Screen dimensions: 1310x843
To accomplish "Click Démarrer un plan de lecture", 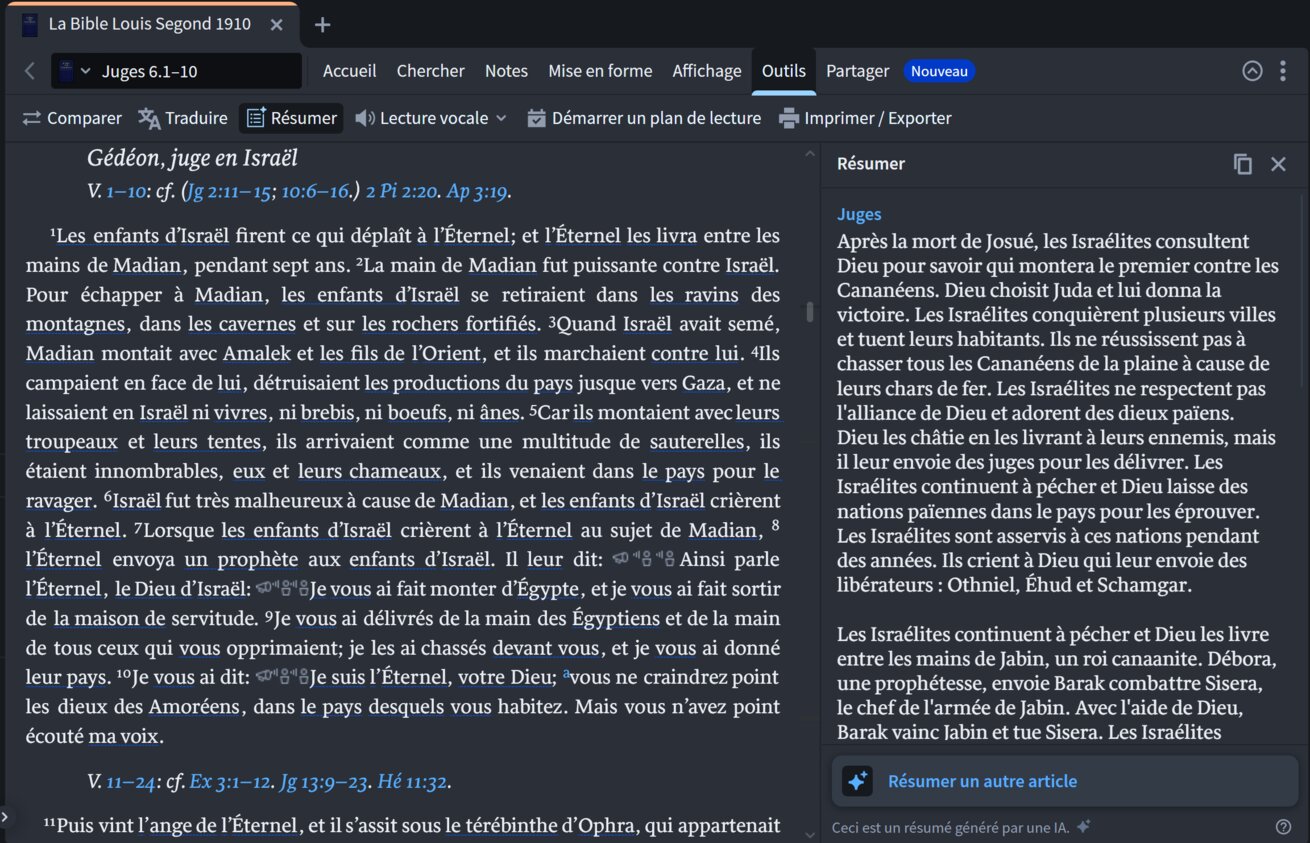I will click(x=644, y=118).
